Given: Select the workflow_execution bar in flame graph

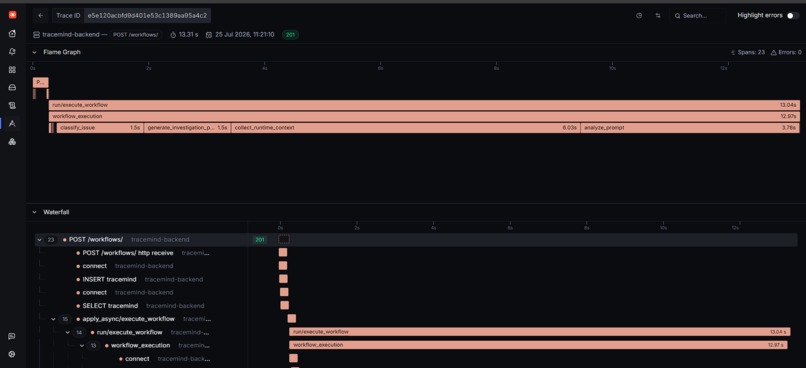Looking at the screenshot, I should coord(424,117).
